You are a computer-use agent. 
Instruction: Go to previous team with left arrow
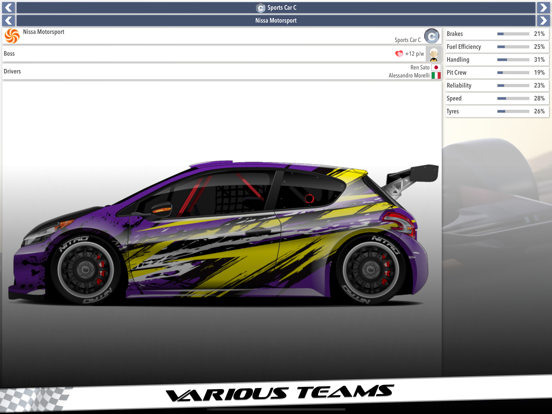[8, 20]
